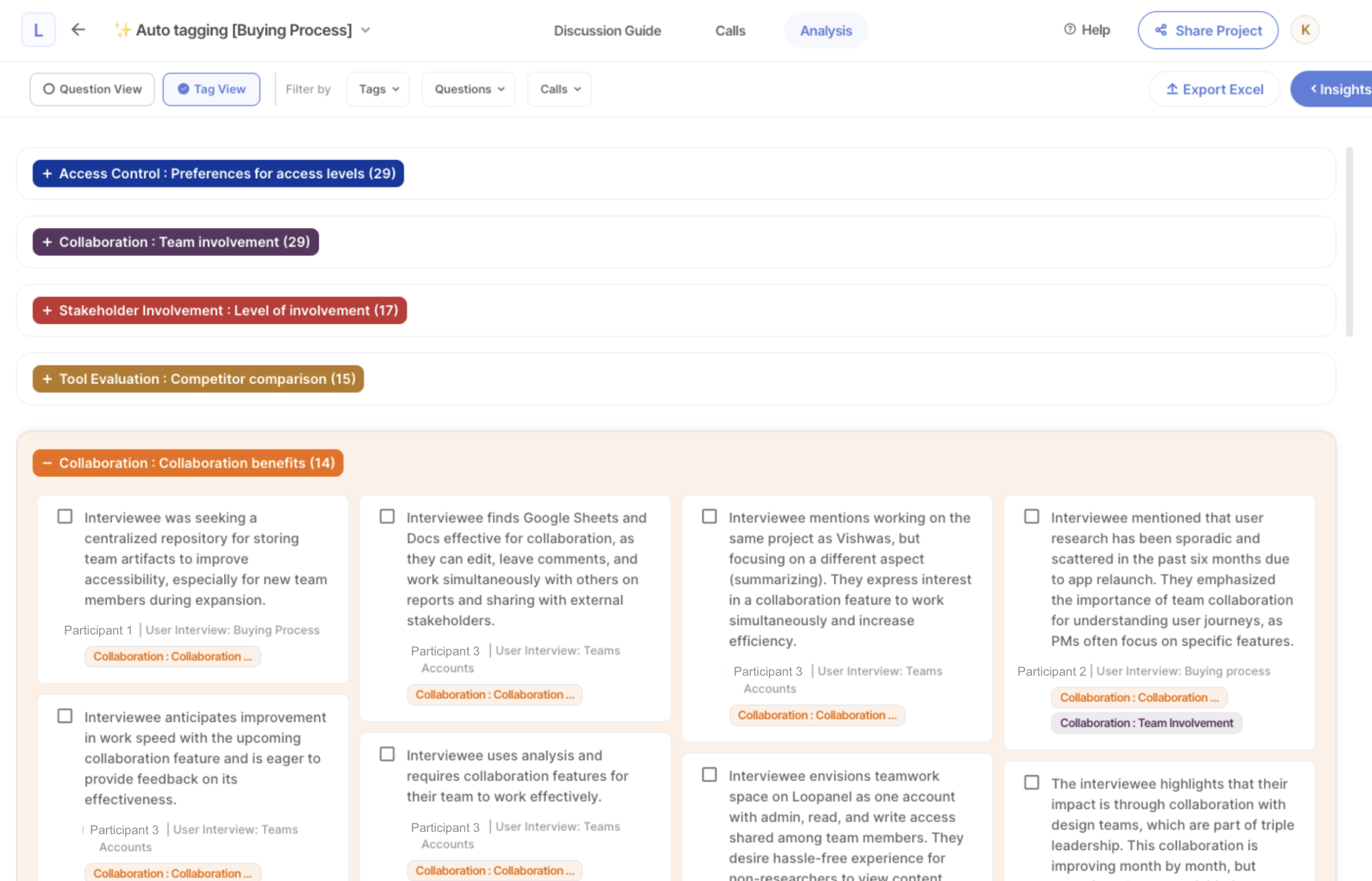This screenshot has height=881, width=1372.
Task: Click the Collaboration Team Involvement tag chip
Action: 1146,723
